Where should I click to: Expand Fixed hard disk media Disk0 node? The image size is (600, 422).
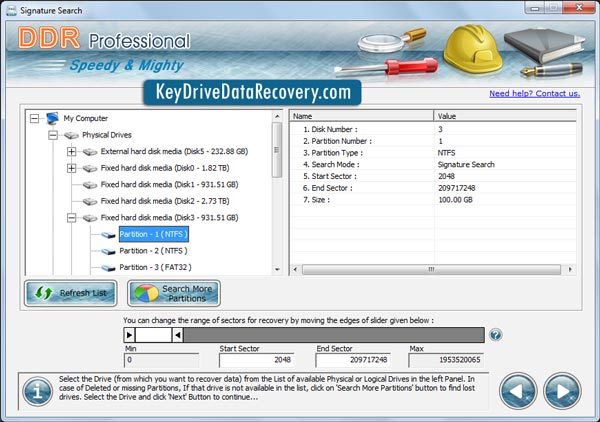(72, 168)
